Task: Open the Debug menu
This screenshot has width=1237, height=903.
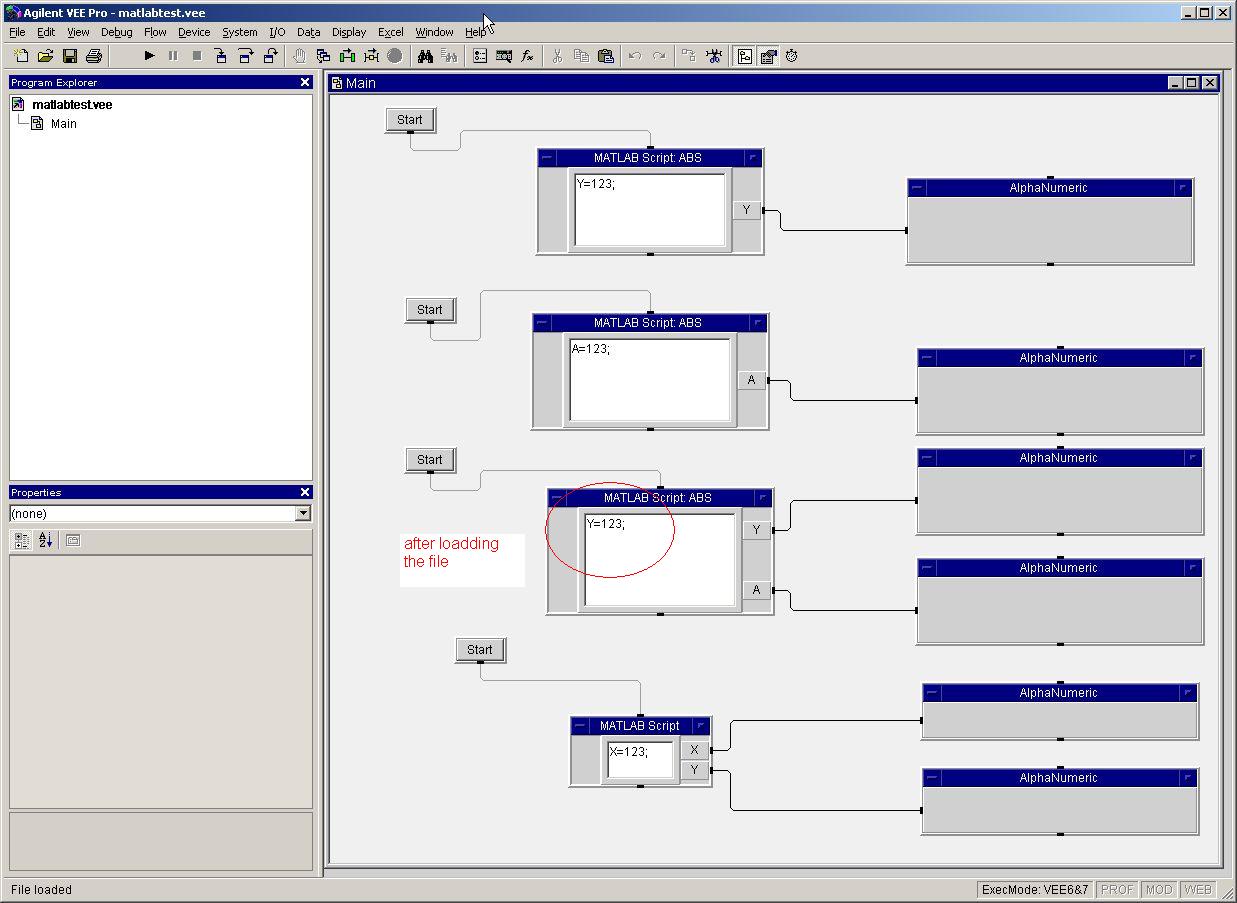Action: (116, 32)
